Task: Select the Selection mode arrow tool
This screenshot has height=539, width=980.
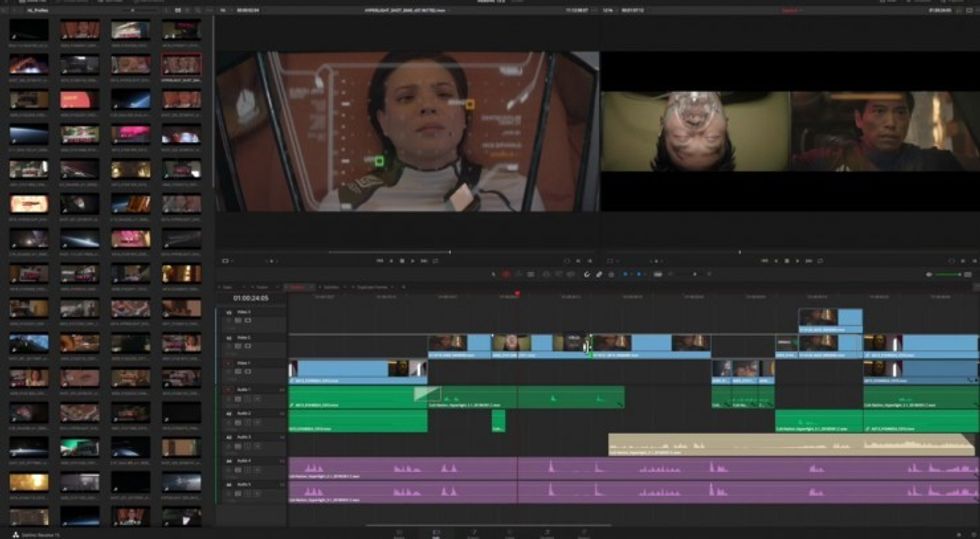Action: [493, 275]
